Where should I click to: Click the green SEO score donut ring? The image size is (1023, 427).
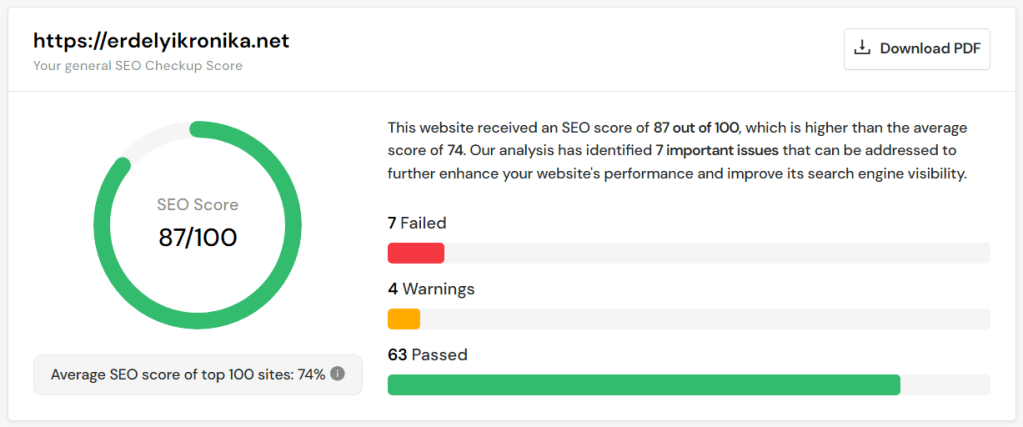[x=290, y=262]
